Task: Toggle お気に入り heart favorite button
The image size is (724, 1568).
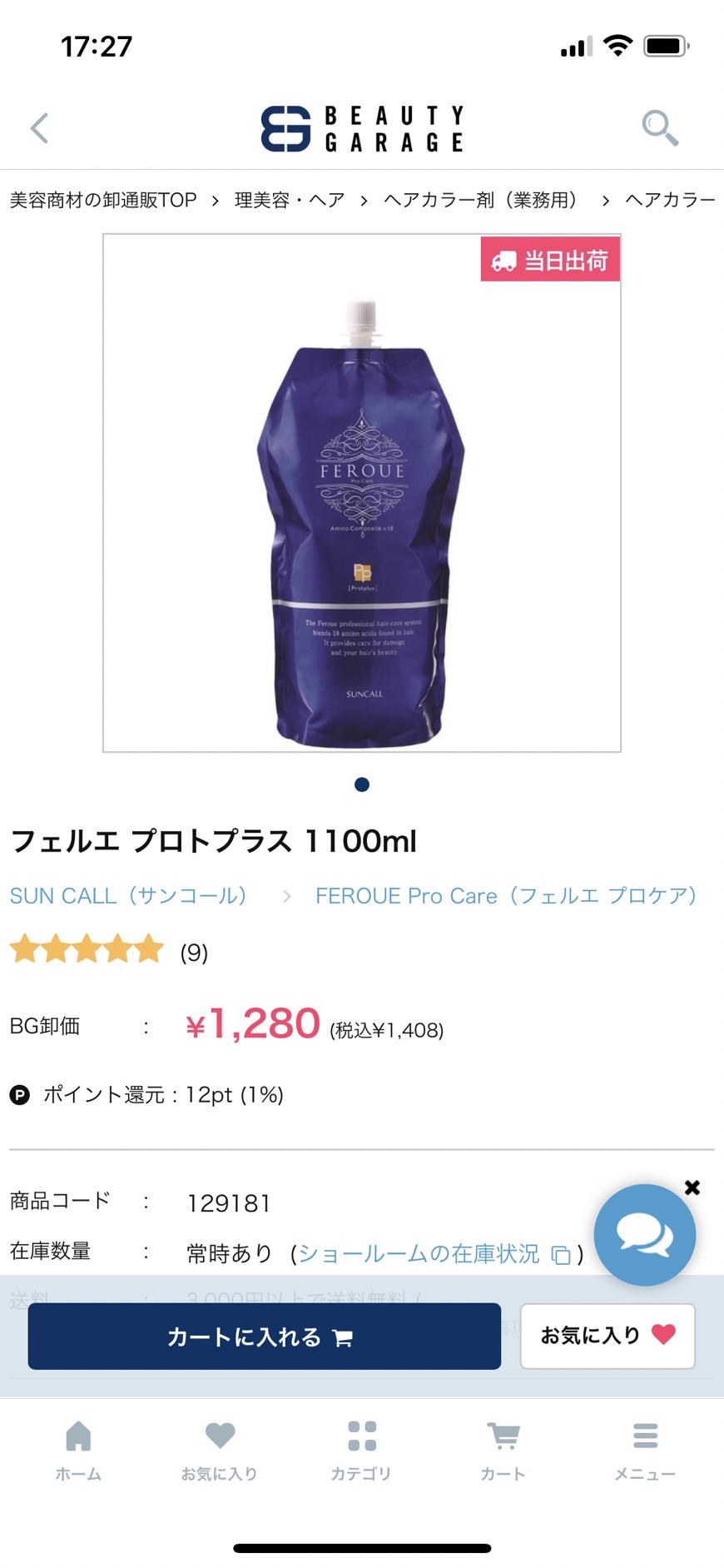Action: pos(607,1336)
